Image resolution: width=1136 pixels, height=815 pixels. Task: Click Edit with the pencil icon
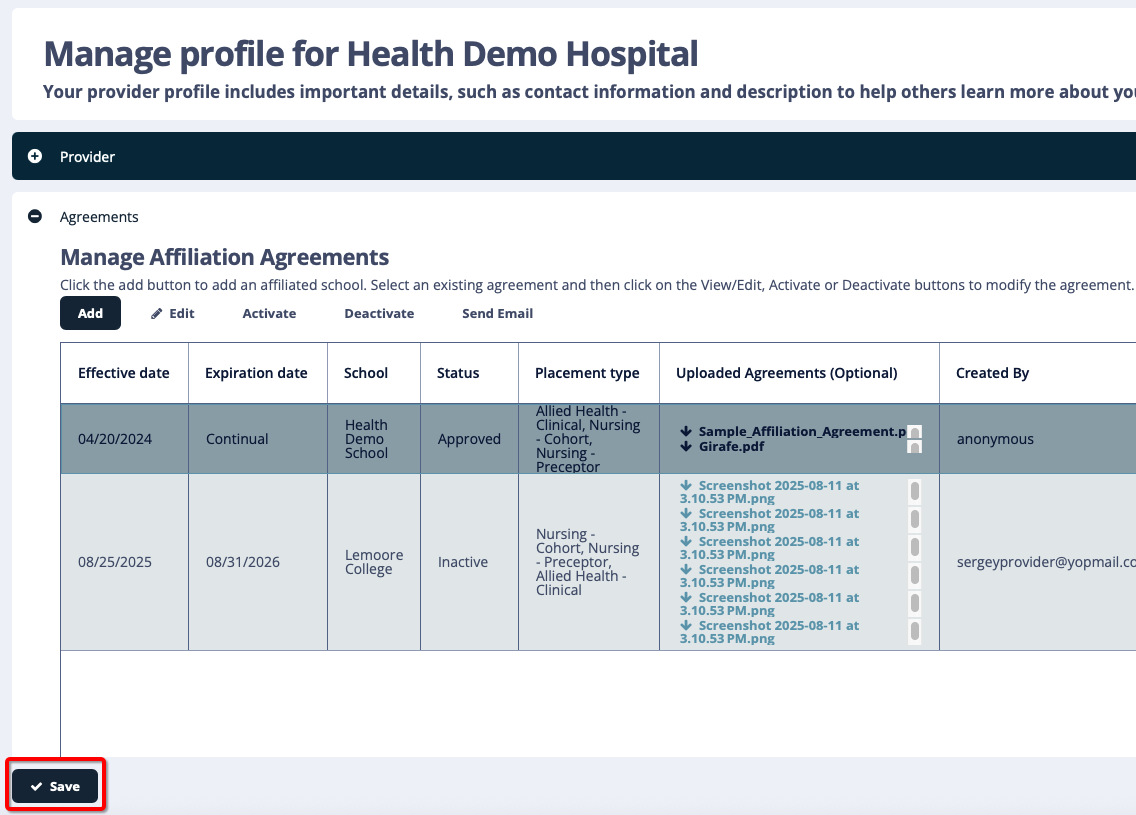click(x=172, y=313)
